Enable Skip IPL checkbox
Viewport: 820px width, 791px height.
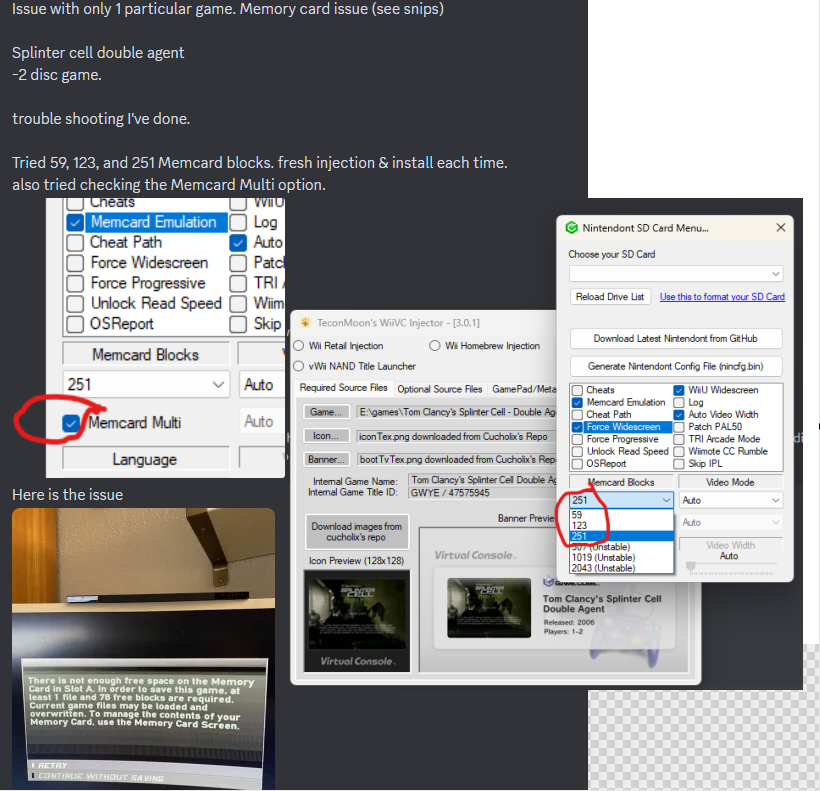679,464
